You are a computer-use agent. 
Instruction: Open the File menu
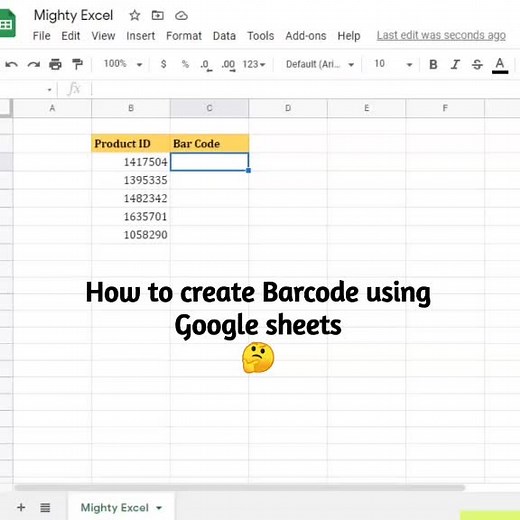pyautogui.click(x=41, y=36)
